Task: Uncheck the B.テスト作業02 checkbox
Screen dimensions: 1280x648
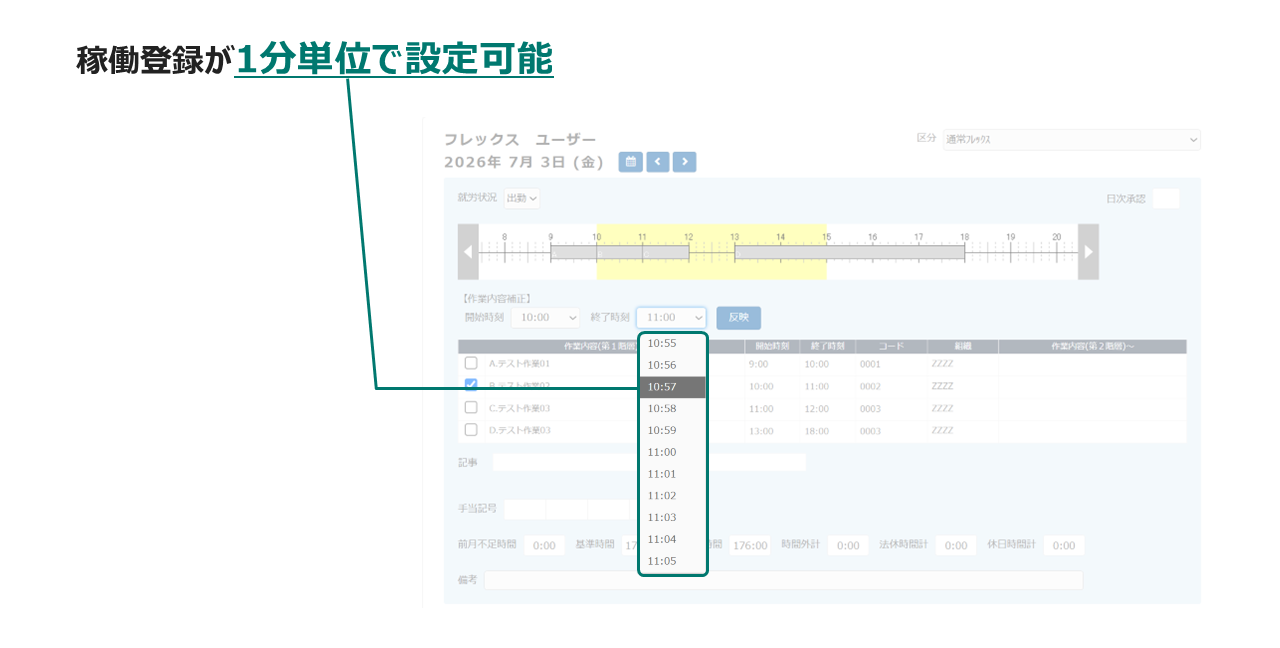Action: [x=471, y=385]
